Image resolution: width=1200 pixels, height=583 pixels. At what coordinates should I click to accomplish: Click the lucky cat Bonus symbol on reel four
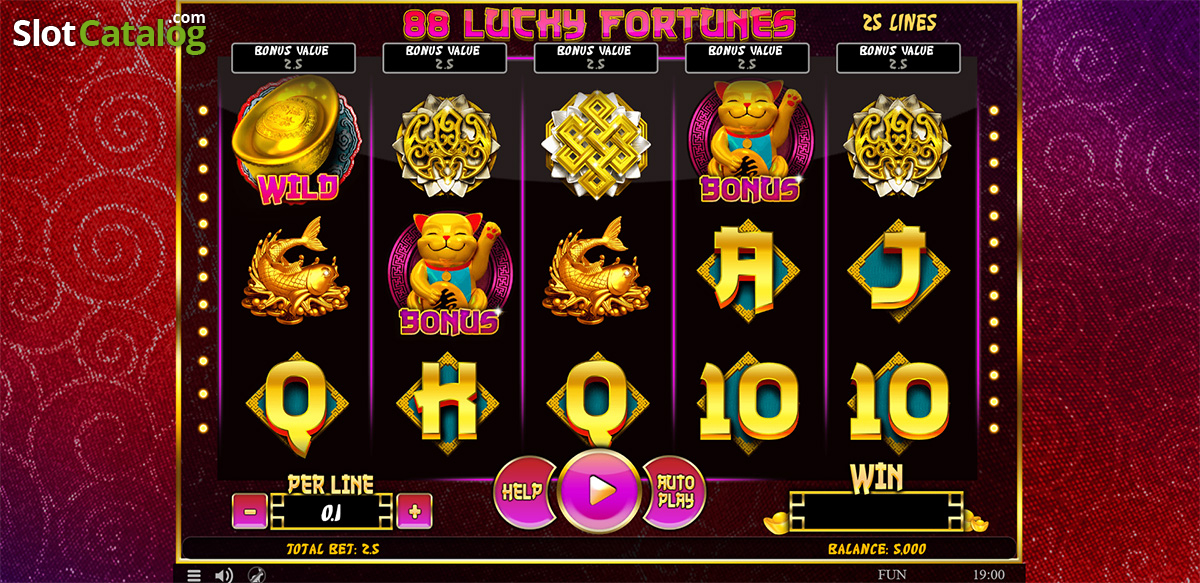[750, 140]
